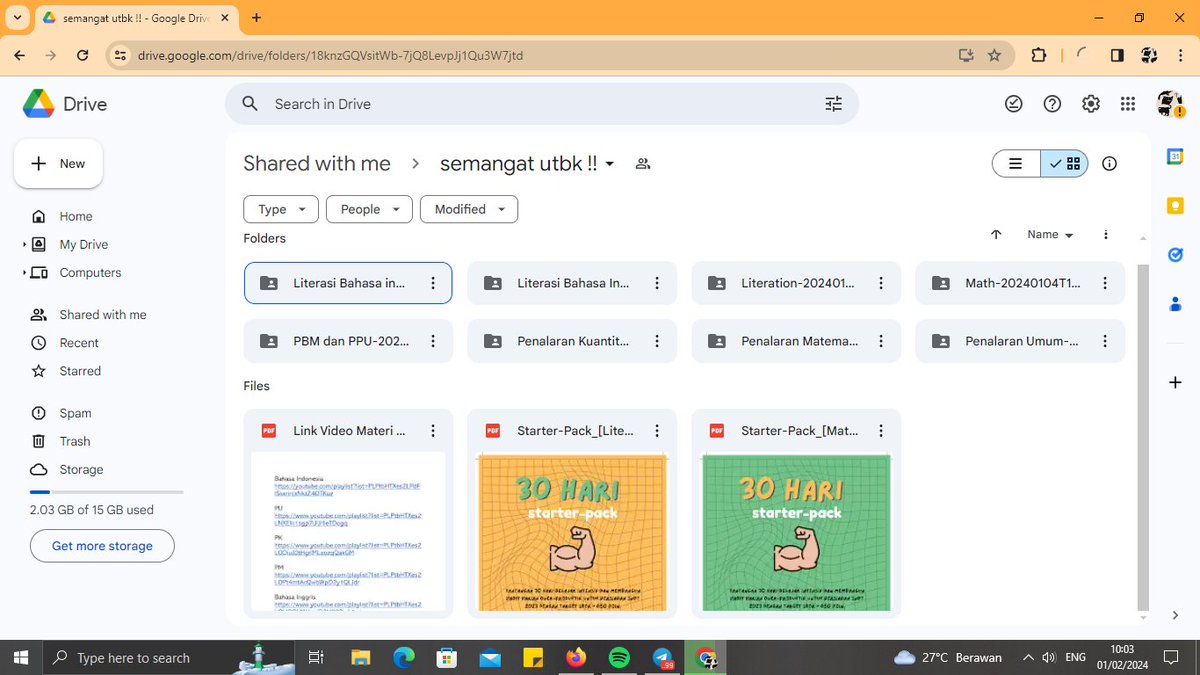Click the New button

pyautogui.click(x=59, y=163)
